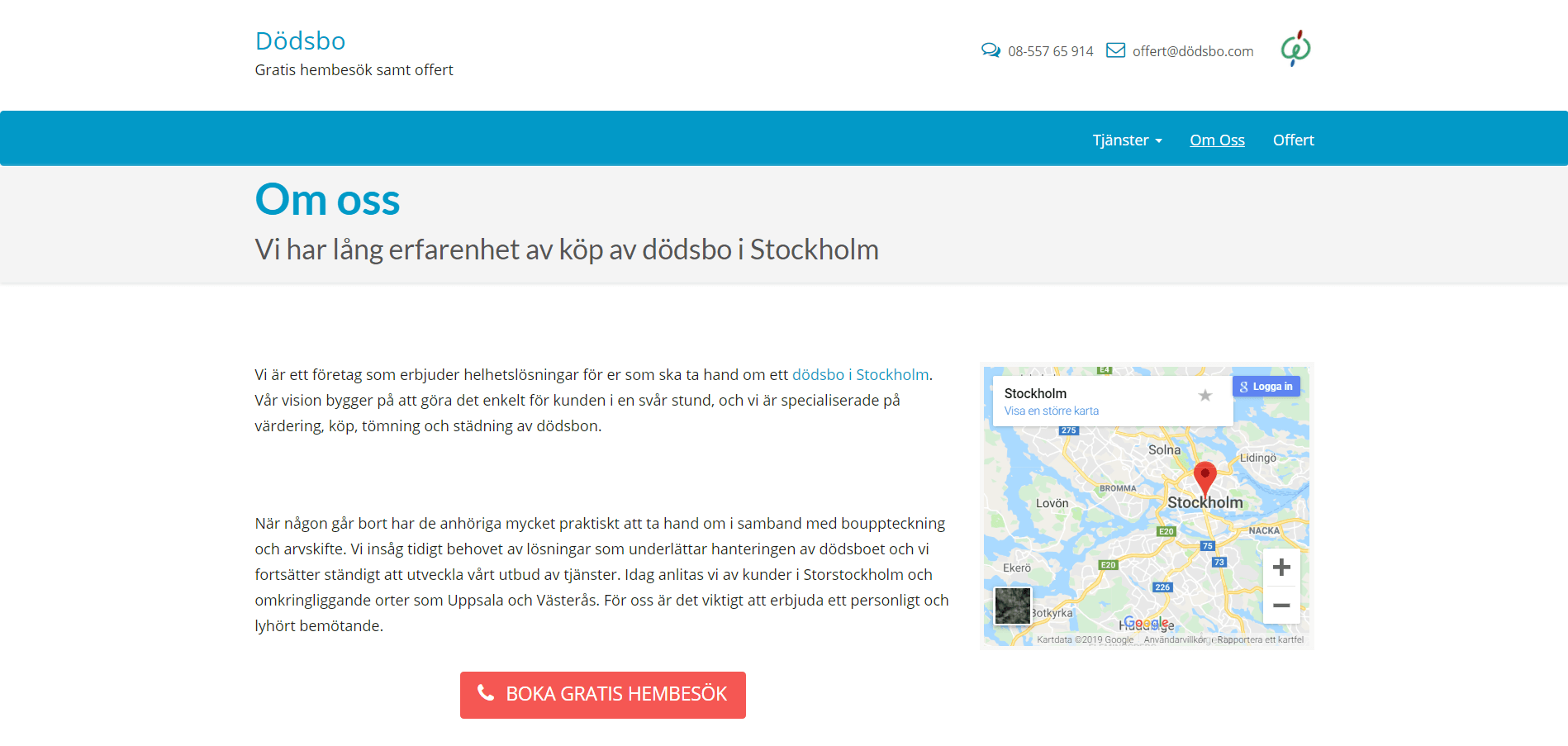Click 'Rapportera ett kartfel' on the map
The height and width of the screenshot is (746, 1568).
1260,640
